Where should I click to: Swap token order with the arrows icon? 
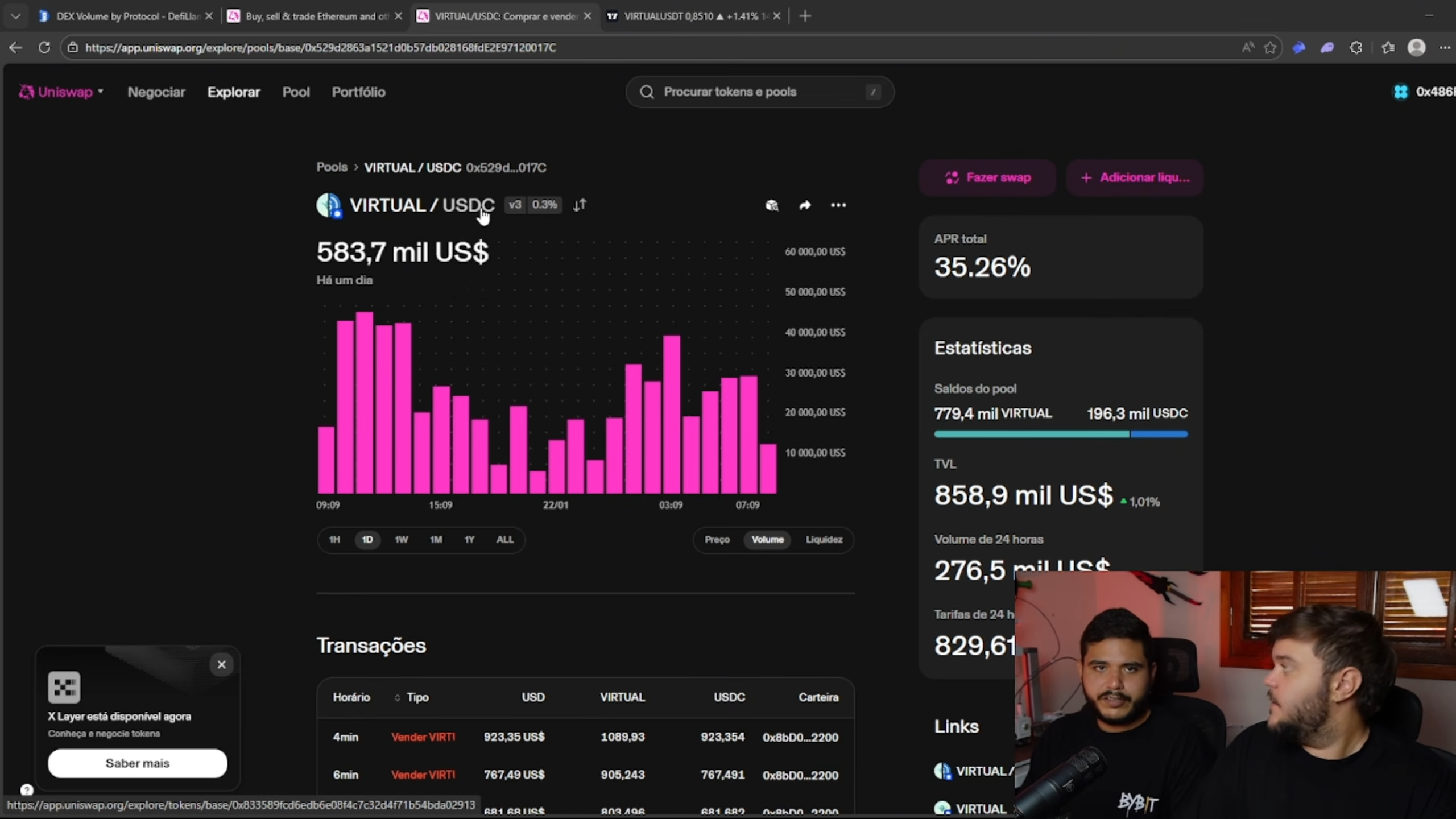click(580, 205)
